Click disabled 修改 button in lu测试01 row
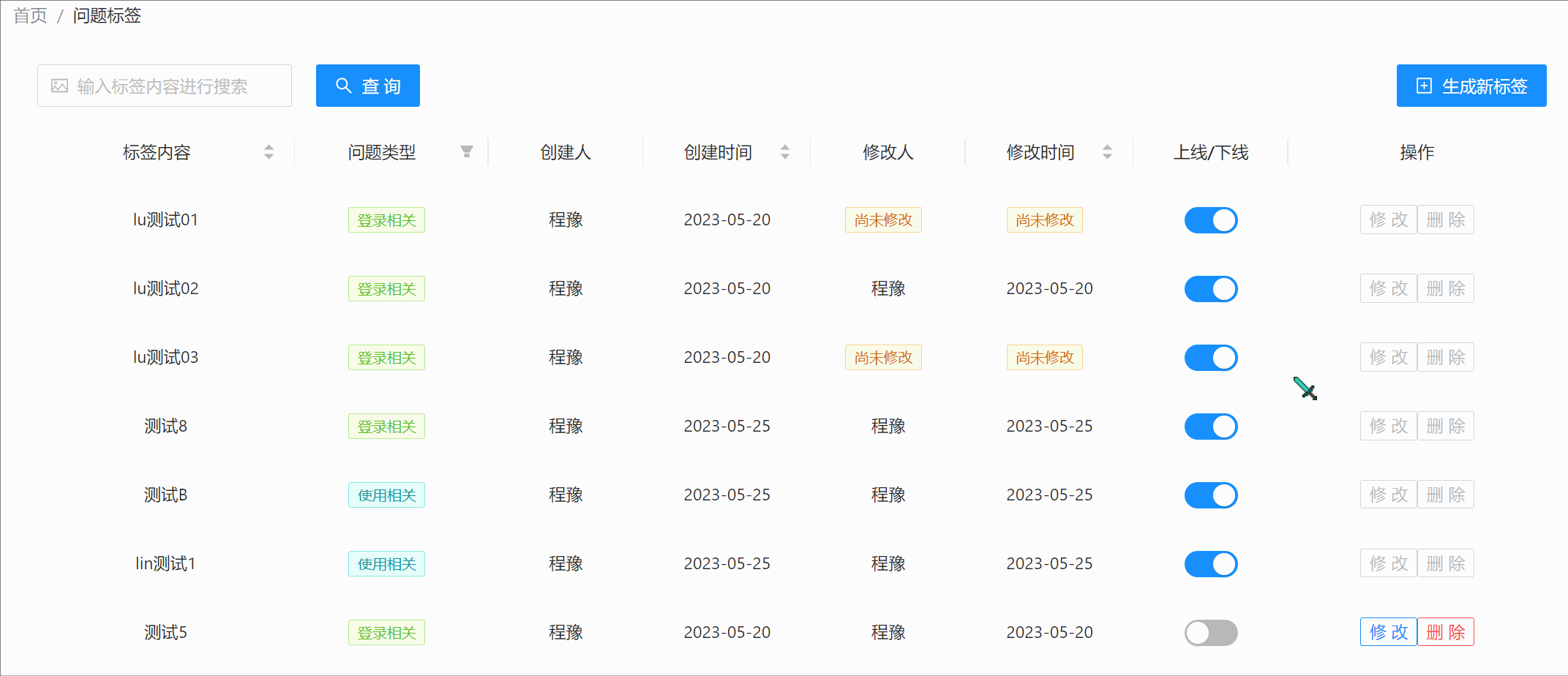Screen dimensions: 1568x676 click(1389, 219)
